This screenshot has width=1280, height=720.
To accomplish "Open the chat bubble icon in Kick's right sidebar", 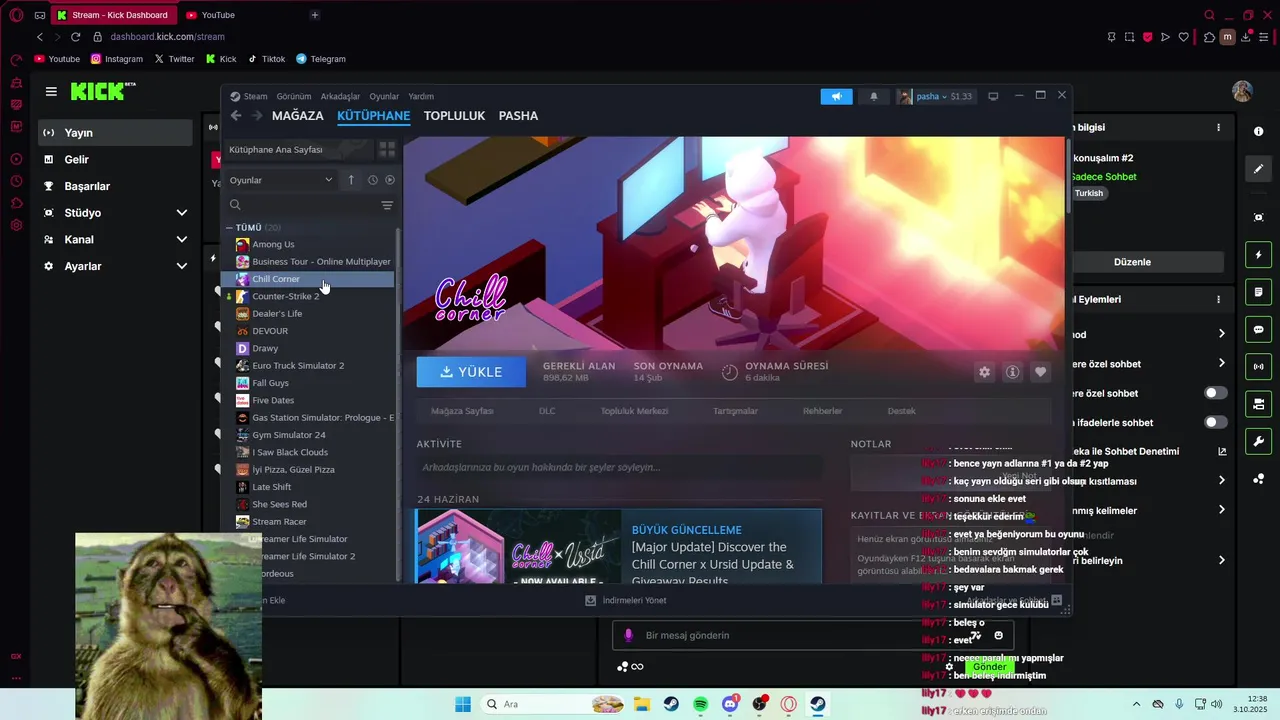I will (1258, 329).
